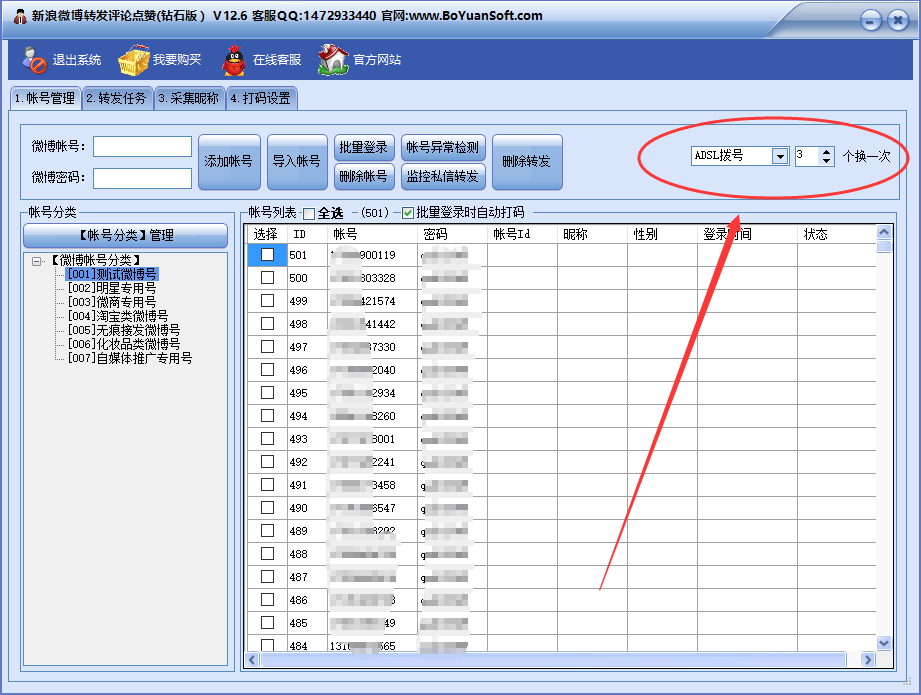Image resolution: width=921 pixels, height=695 pixels.
Task: Check the box for account ID 496
Action: (x=267, y=369)
